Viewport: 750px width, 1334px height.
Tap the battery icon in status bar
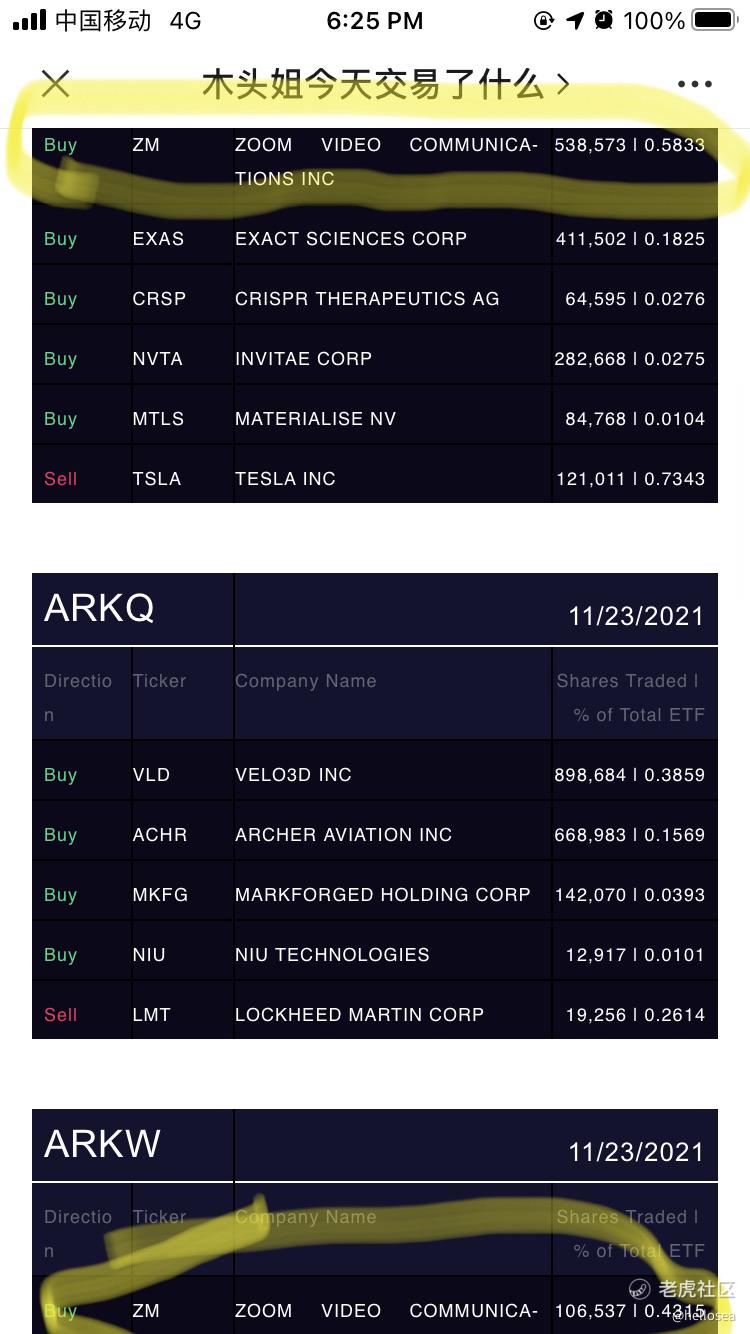point(714,20)
